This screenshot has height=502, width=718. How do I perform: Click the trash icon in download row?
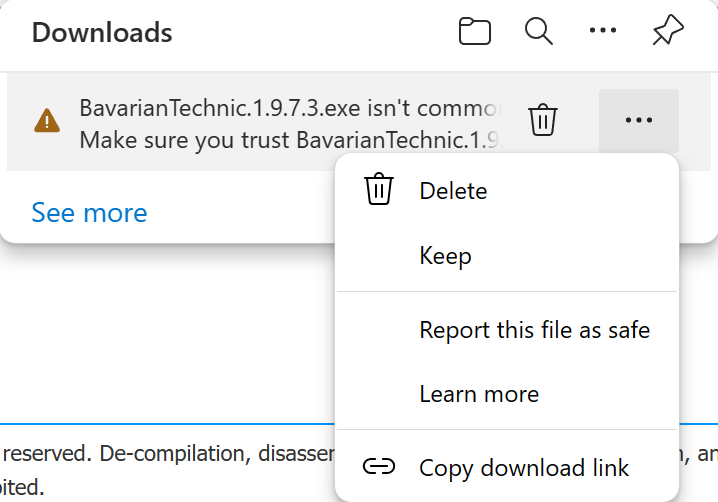[543, 120]
